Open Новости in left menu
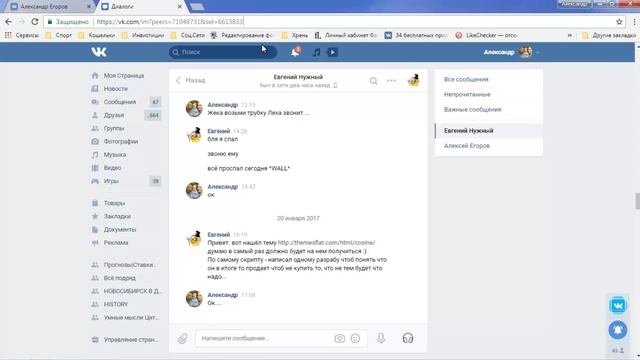Viewport: 640px width, 360px height. 116,89
